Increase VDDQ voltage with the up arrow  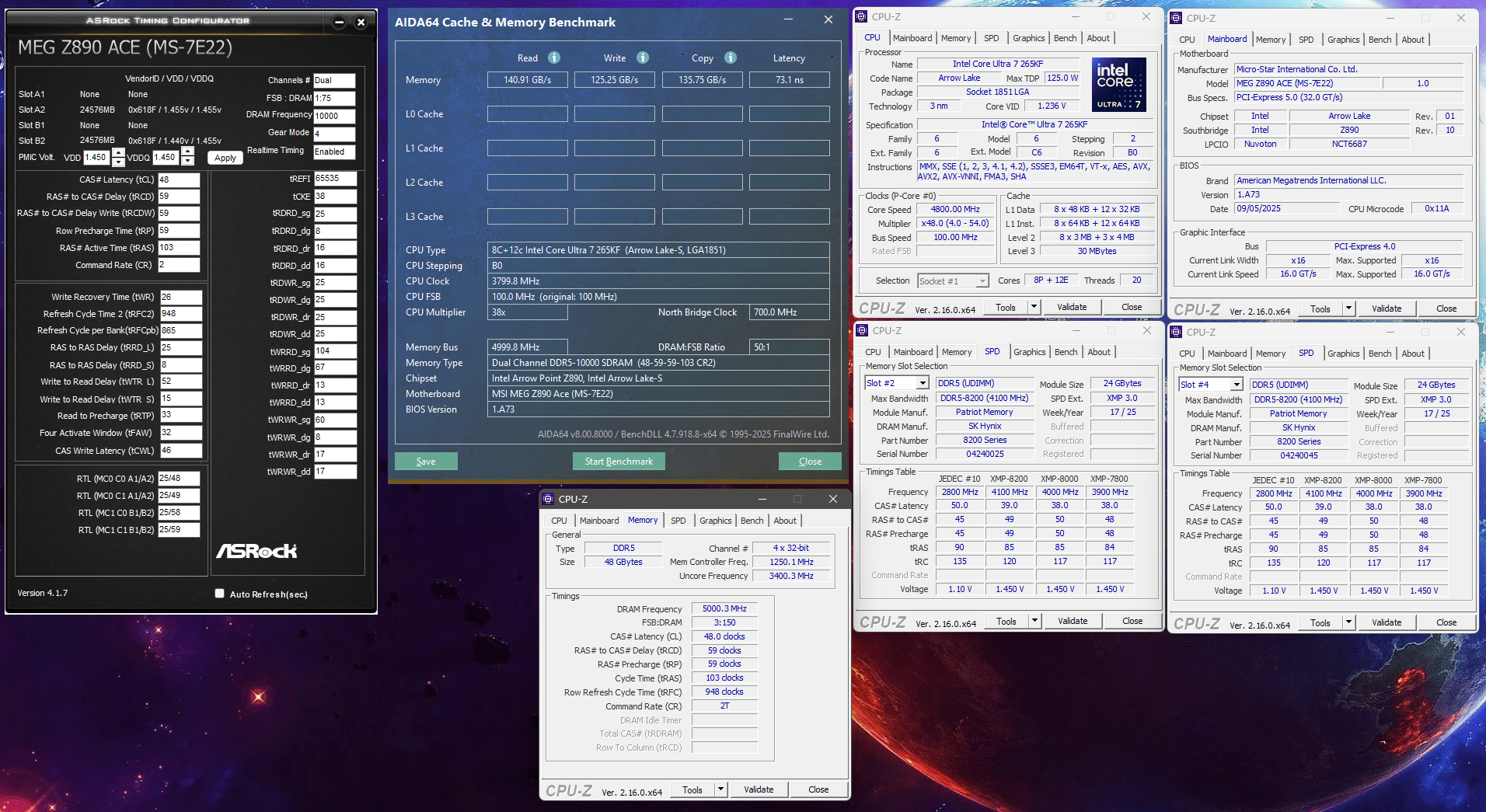pyautogui.click(x=187, y=153)
